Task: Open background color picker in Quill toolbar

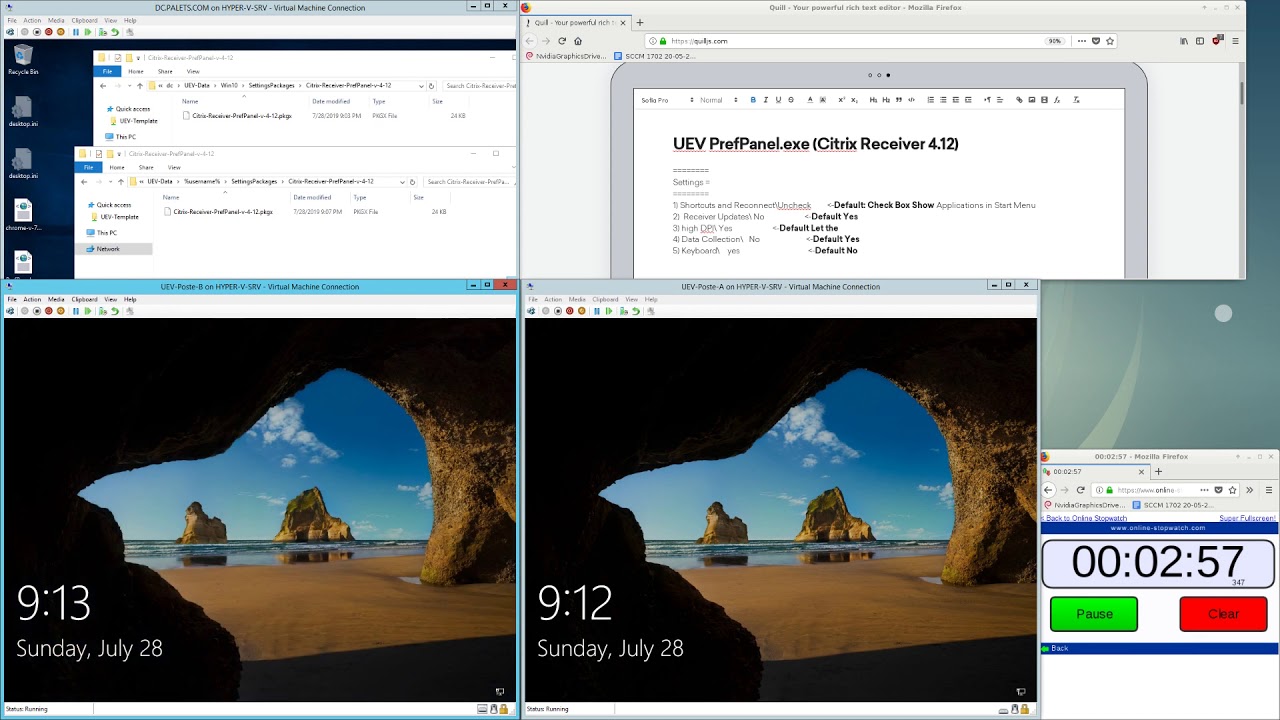Action: pos(822,100)
